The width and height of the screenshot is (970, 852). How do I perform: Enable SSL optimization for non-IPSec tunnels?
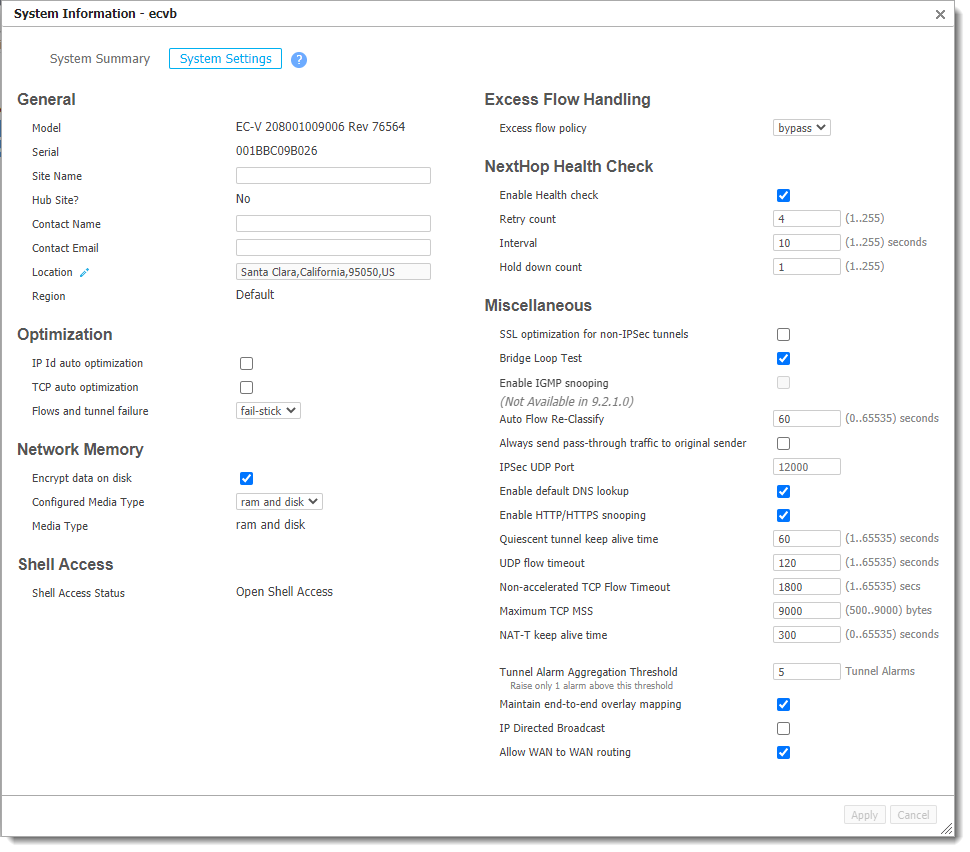click(x=783, y=334)
